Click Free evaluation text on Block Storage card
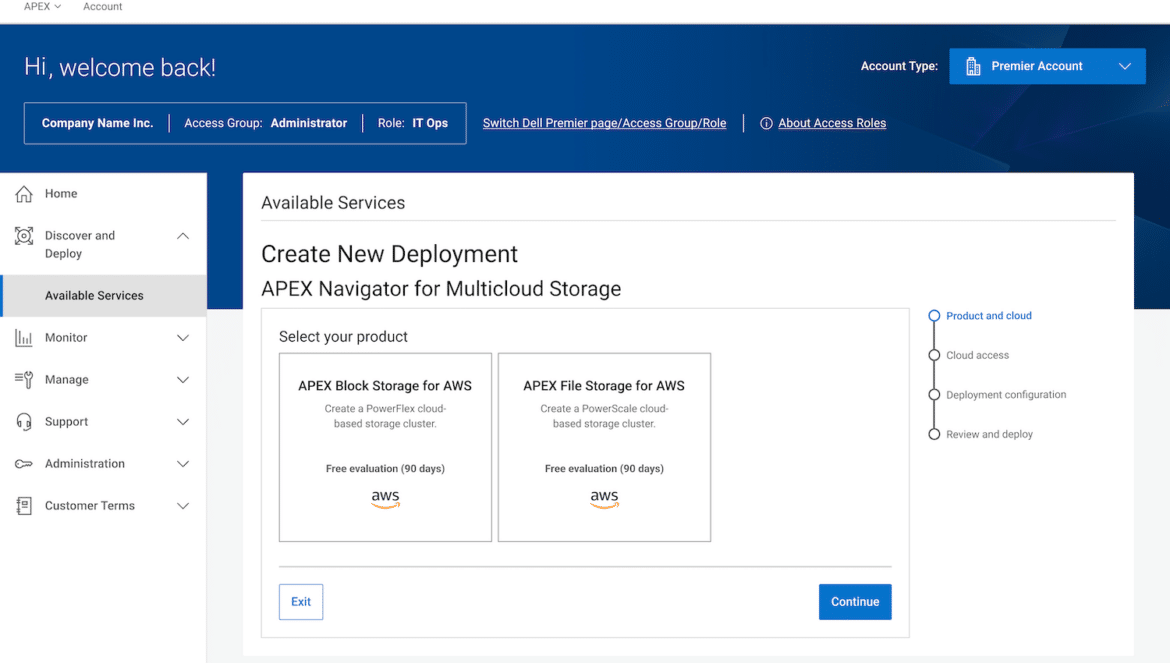The image size is (1170, 663). pos(385,469)
